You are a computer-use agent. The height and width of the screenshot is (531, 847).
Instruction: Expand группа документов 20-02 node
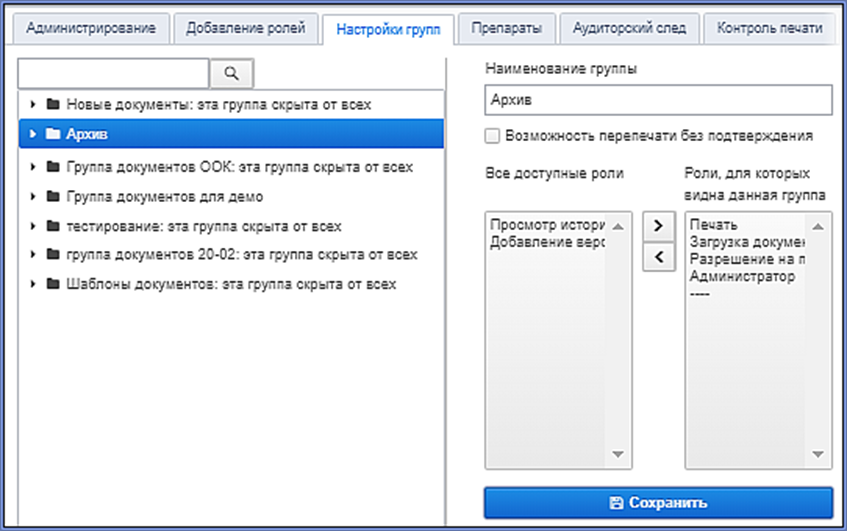point(33,254)
